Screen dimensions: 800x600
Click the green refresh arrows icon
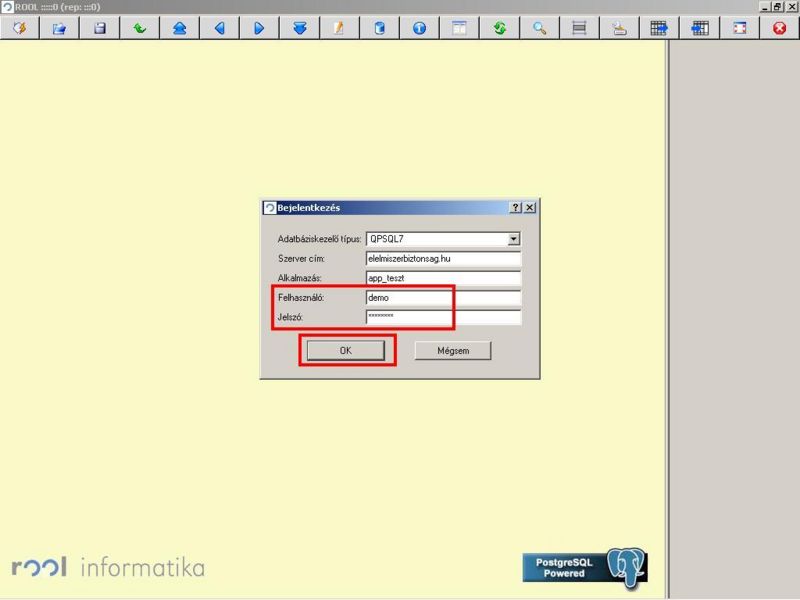pyautogui.click(x=499, y=29)
